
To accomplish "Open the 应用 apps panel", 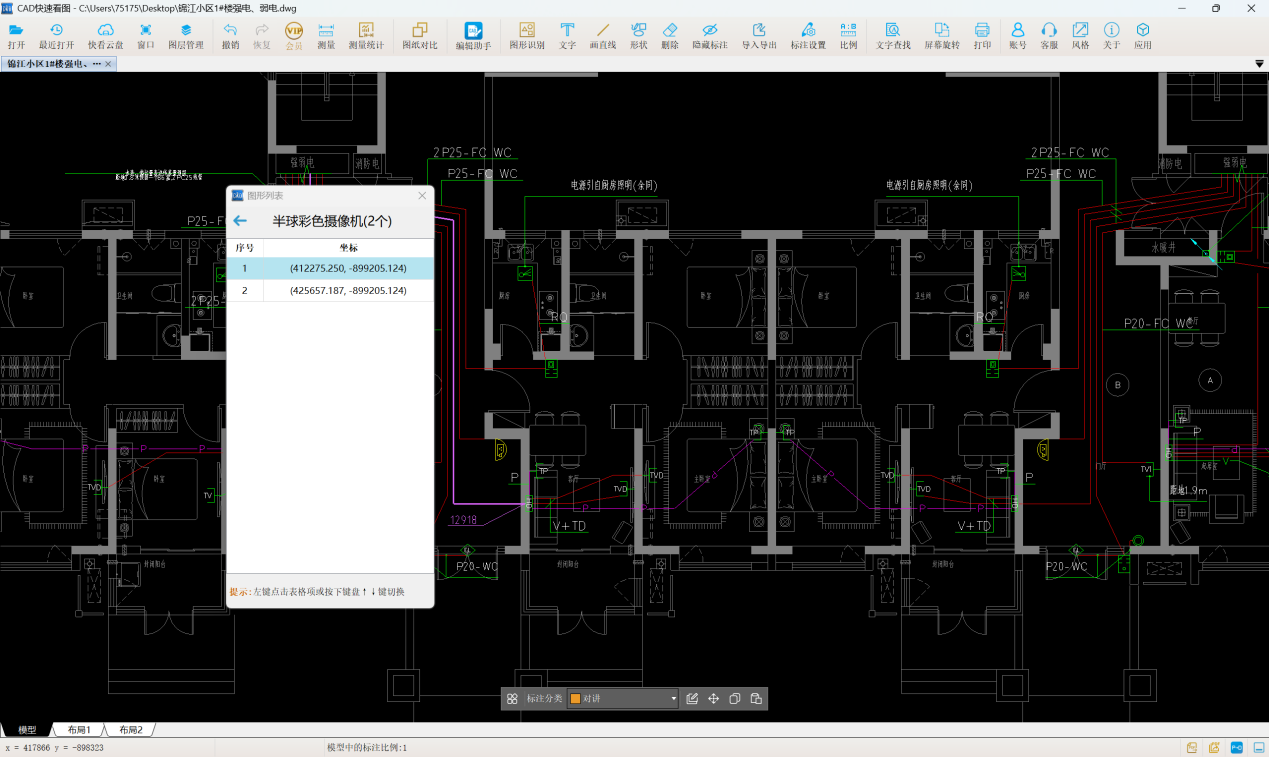I will (1143, 37).
